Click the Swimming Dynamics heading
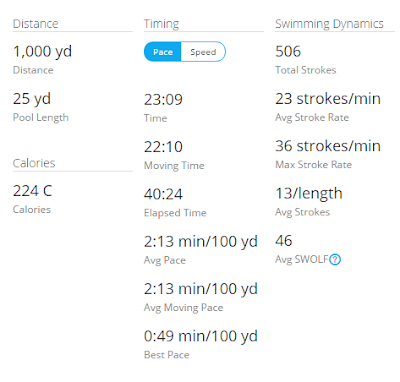 329,24
